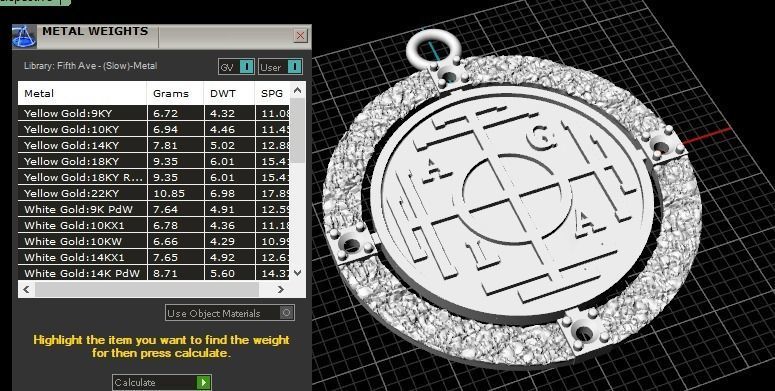Click the 10.85 grams value

point(169,193)
